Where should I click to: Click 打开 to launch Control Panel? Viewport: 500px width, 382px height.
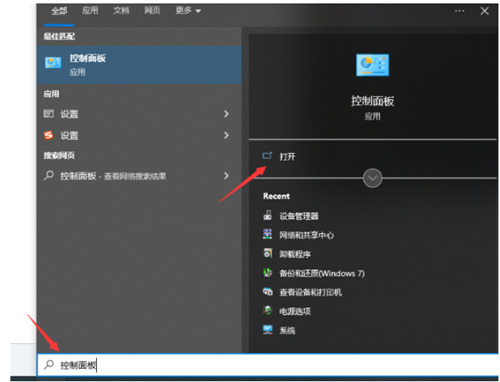tap(287, 156)
